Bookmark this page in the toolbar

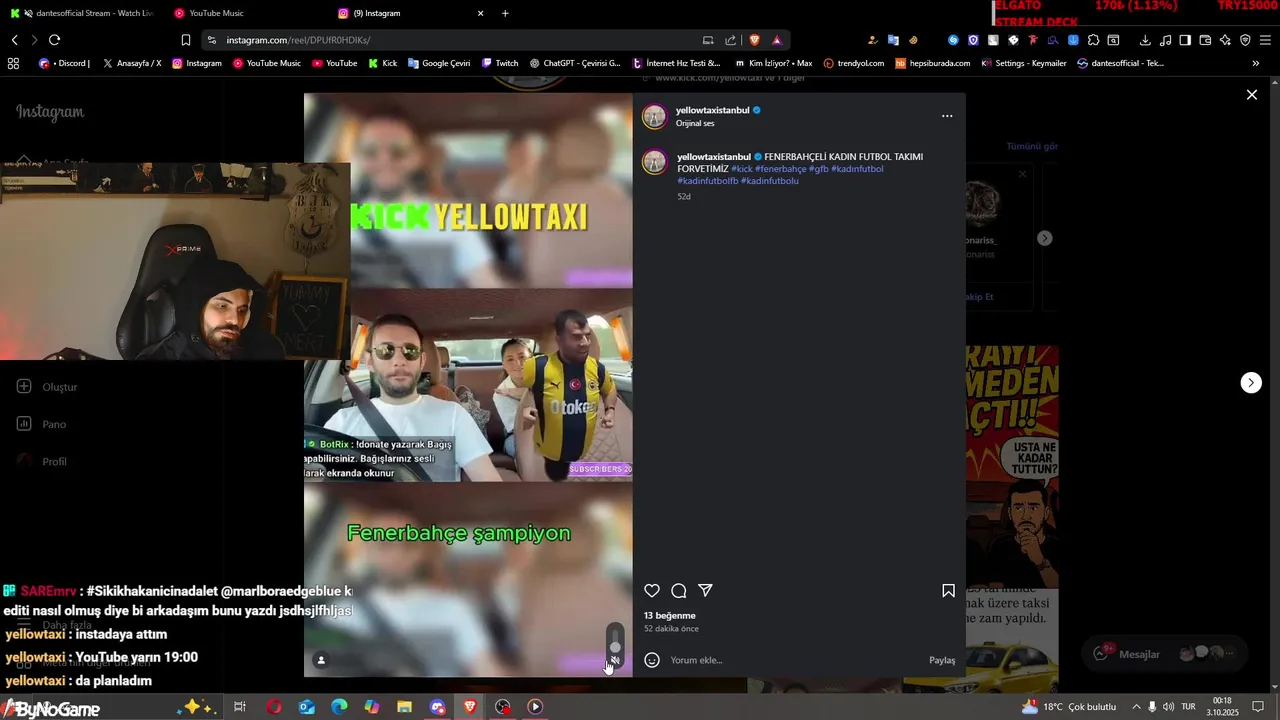point(185,40)
